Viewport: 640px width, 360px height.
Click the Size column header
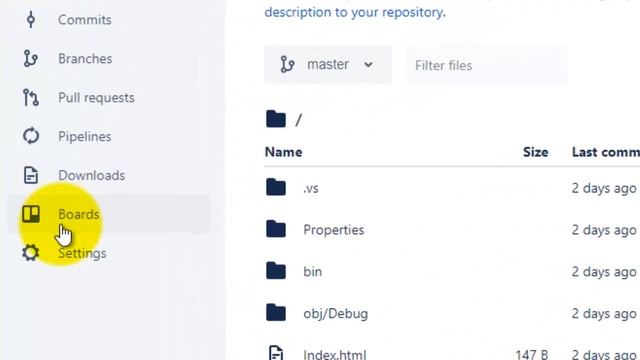pos(536,152)
